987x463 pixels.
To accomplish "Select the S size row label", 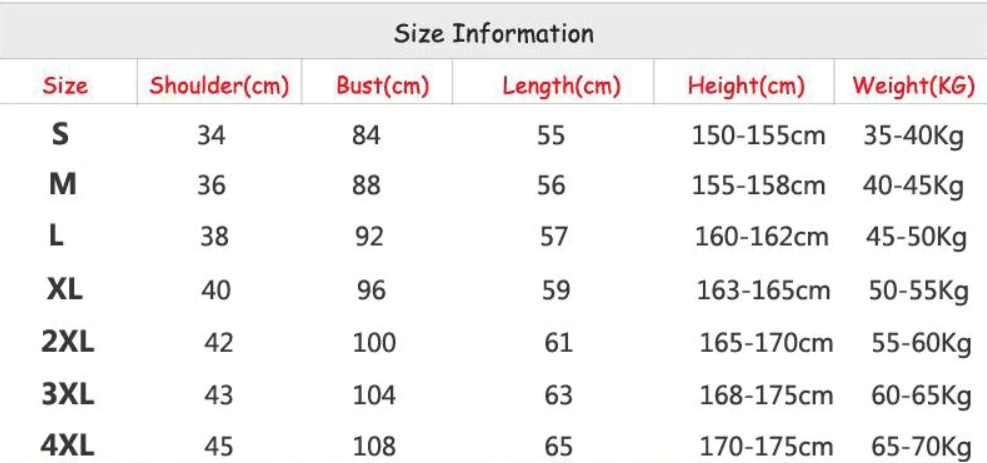I will (x=60, y=134).
